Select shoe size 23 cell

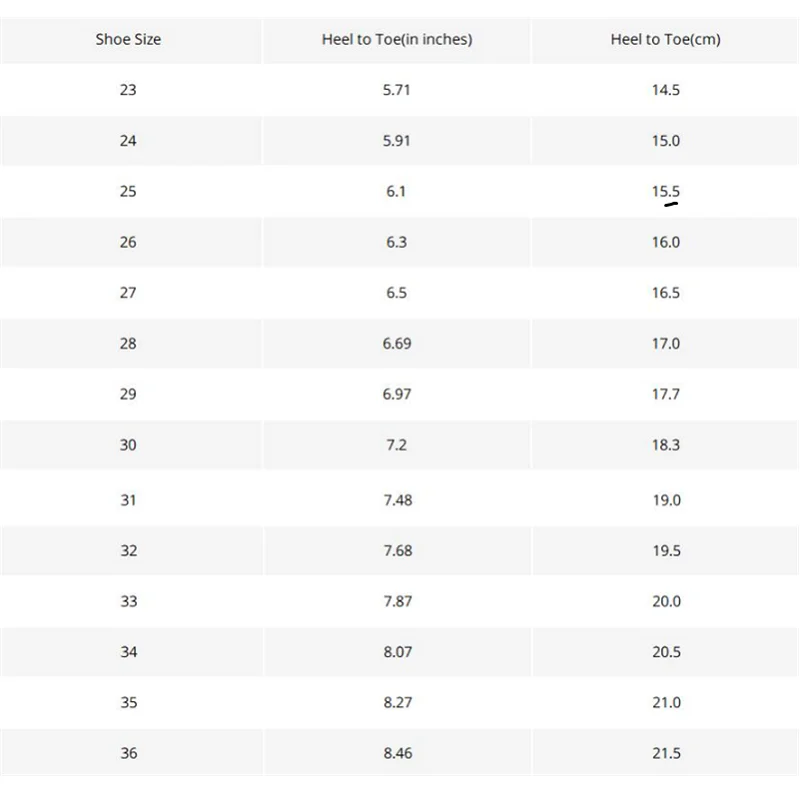click(128, 90)
